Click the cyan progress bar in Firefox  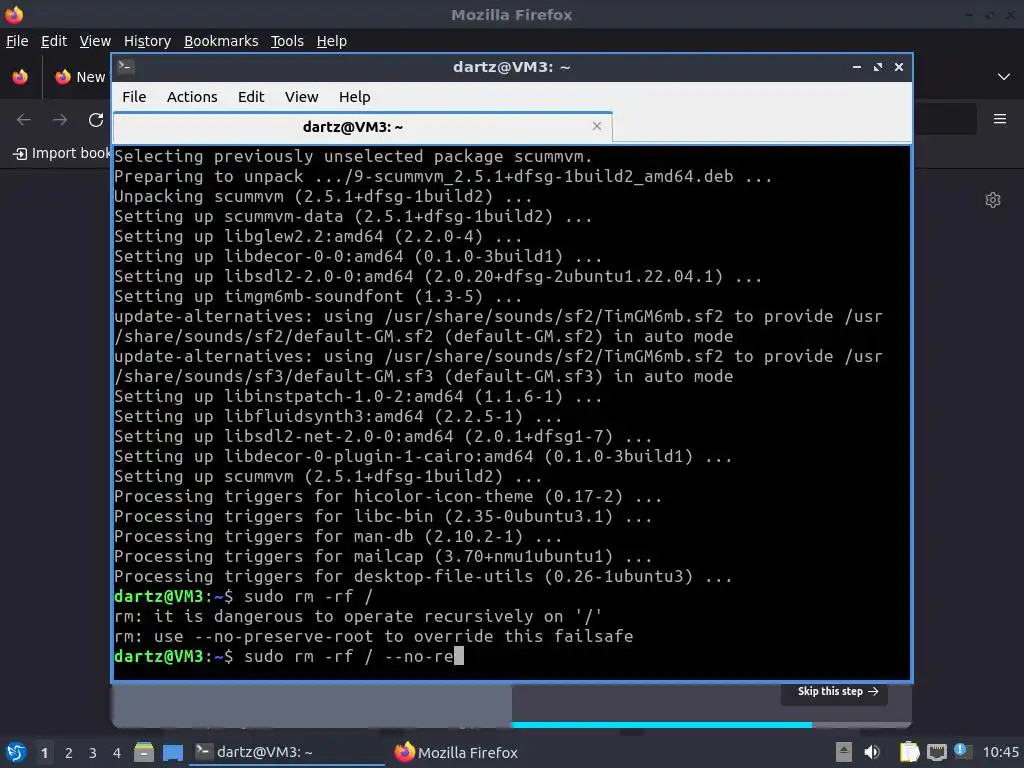pos(662,724)
